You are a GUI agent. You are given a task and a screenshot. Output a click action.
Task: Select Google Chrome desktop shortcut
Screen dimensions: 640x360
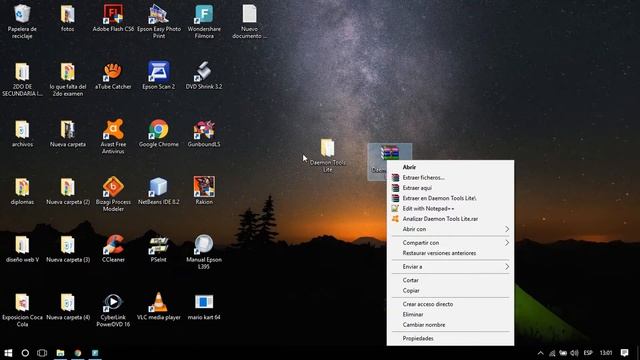[159, 133]
